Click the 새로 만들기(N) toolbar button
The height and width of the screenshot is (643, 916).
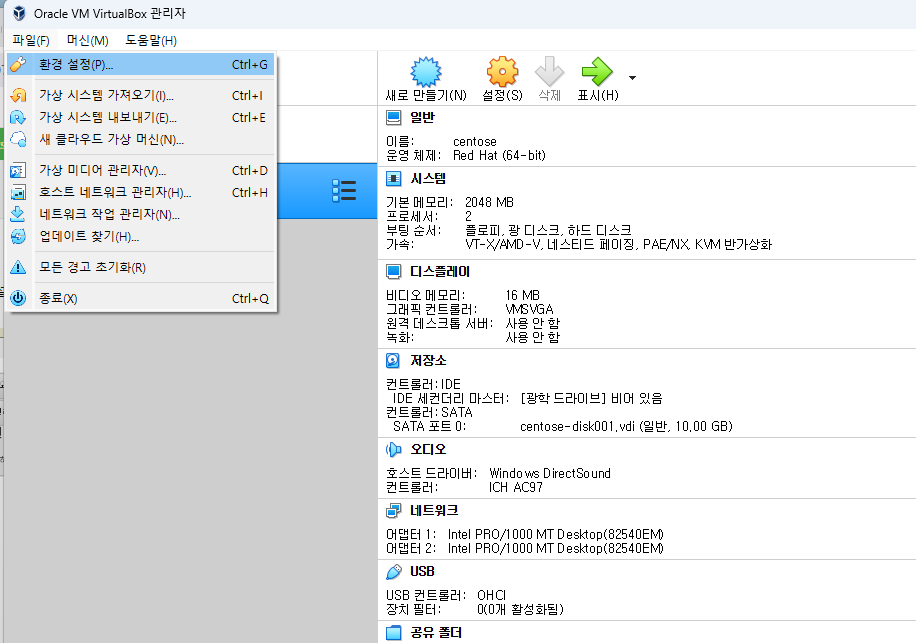(426, 79)
